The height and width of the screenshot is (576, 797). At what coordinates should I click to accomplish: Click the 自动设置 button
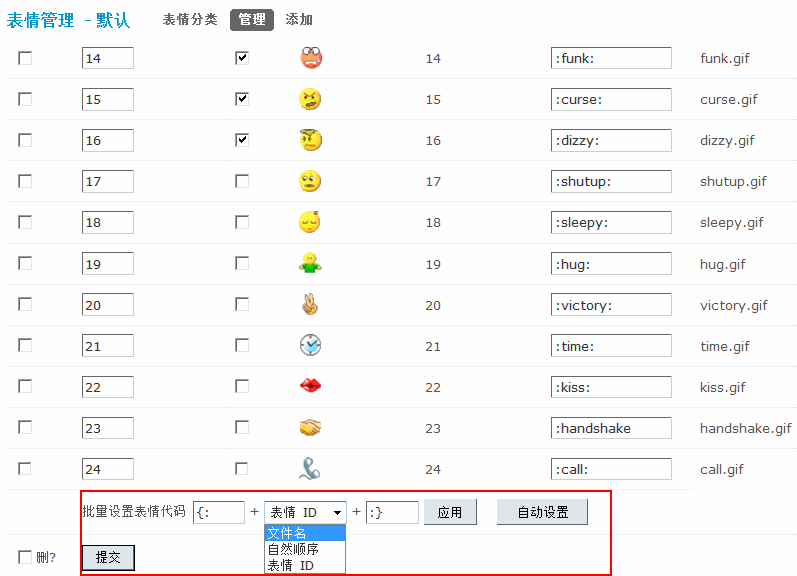tap(542, 512)
